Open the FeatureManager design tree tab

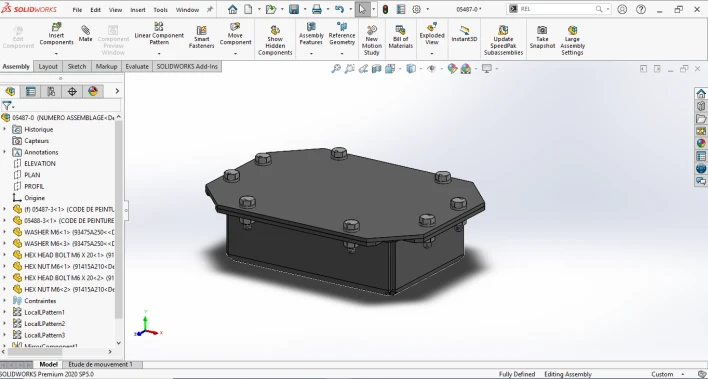click(10, 92)
